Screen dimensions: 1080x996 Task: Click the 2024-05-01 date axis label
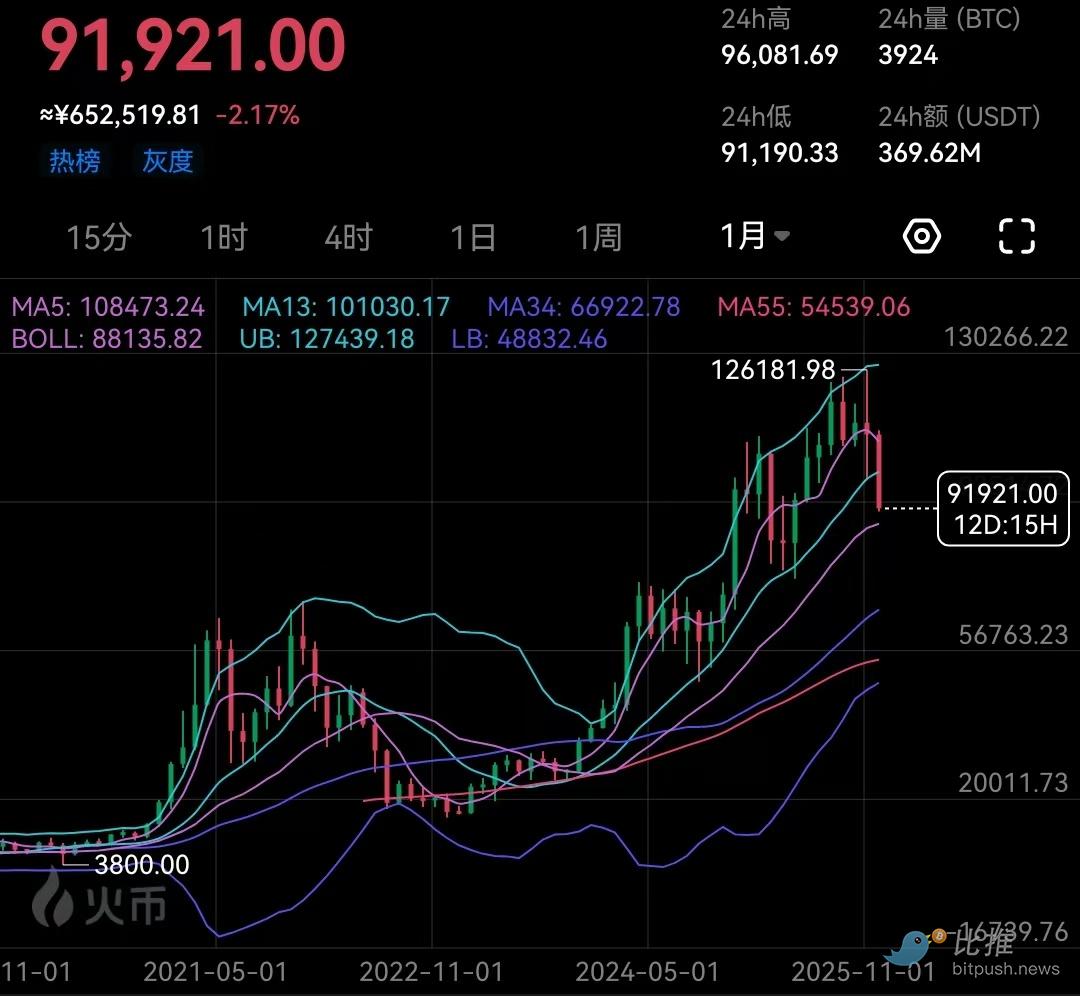click(645, 971)
